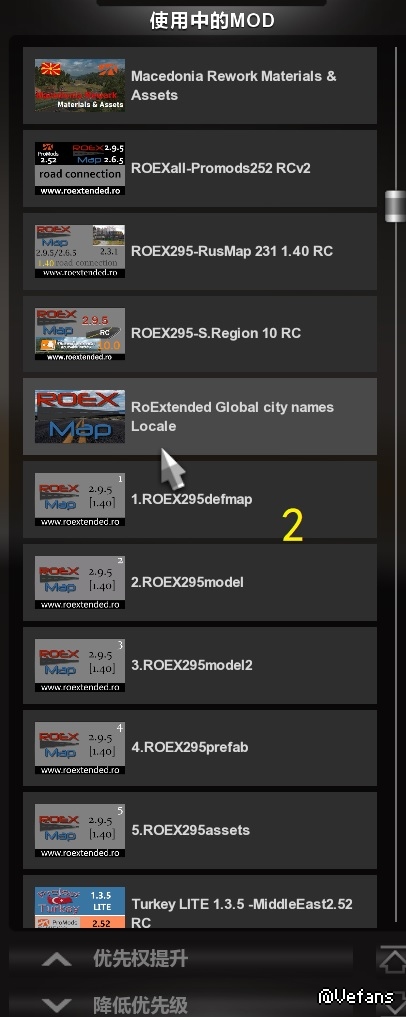Select the 1.ROEX295defmap mod icon
406x1017 pixels.
[80, 499]
